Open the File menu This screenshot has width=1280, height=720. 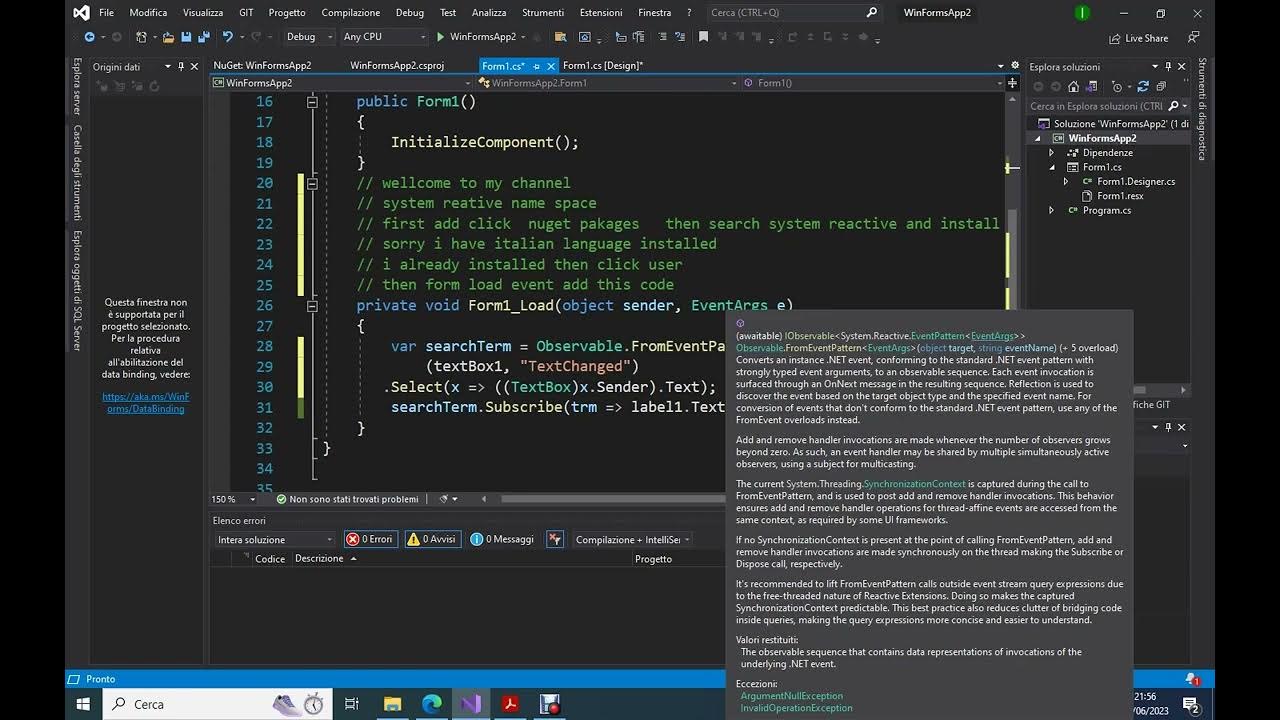pyautogui.click(x=106, y=12)
